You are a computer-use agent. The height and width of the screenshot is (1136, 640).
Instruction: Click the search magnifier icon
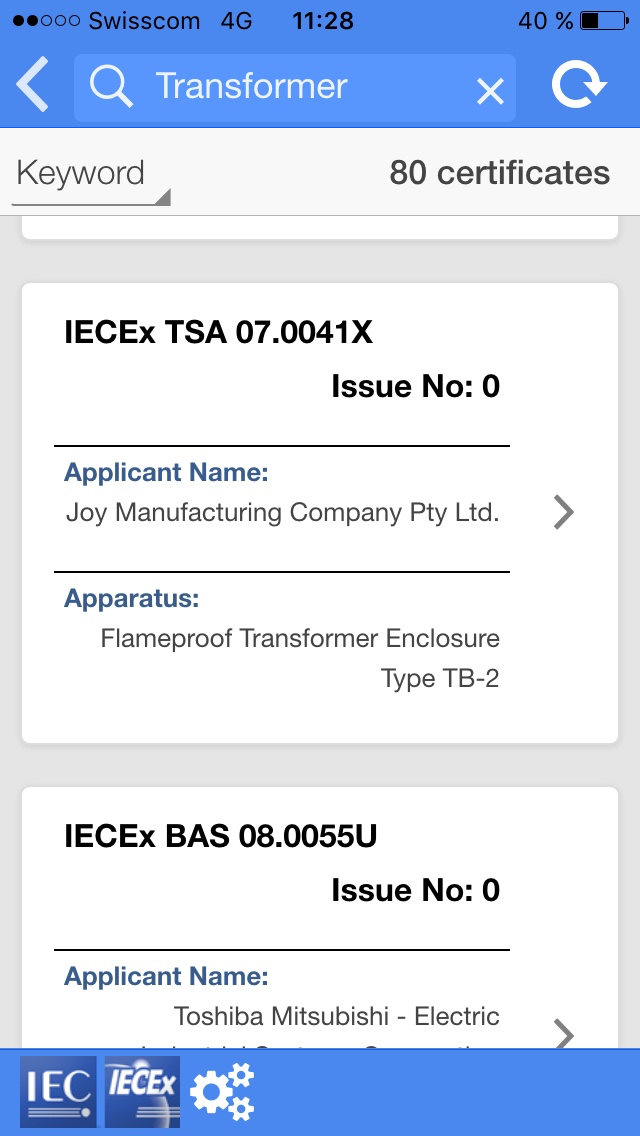(111, 87)
